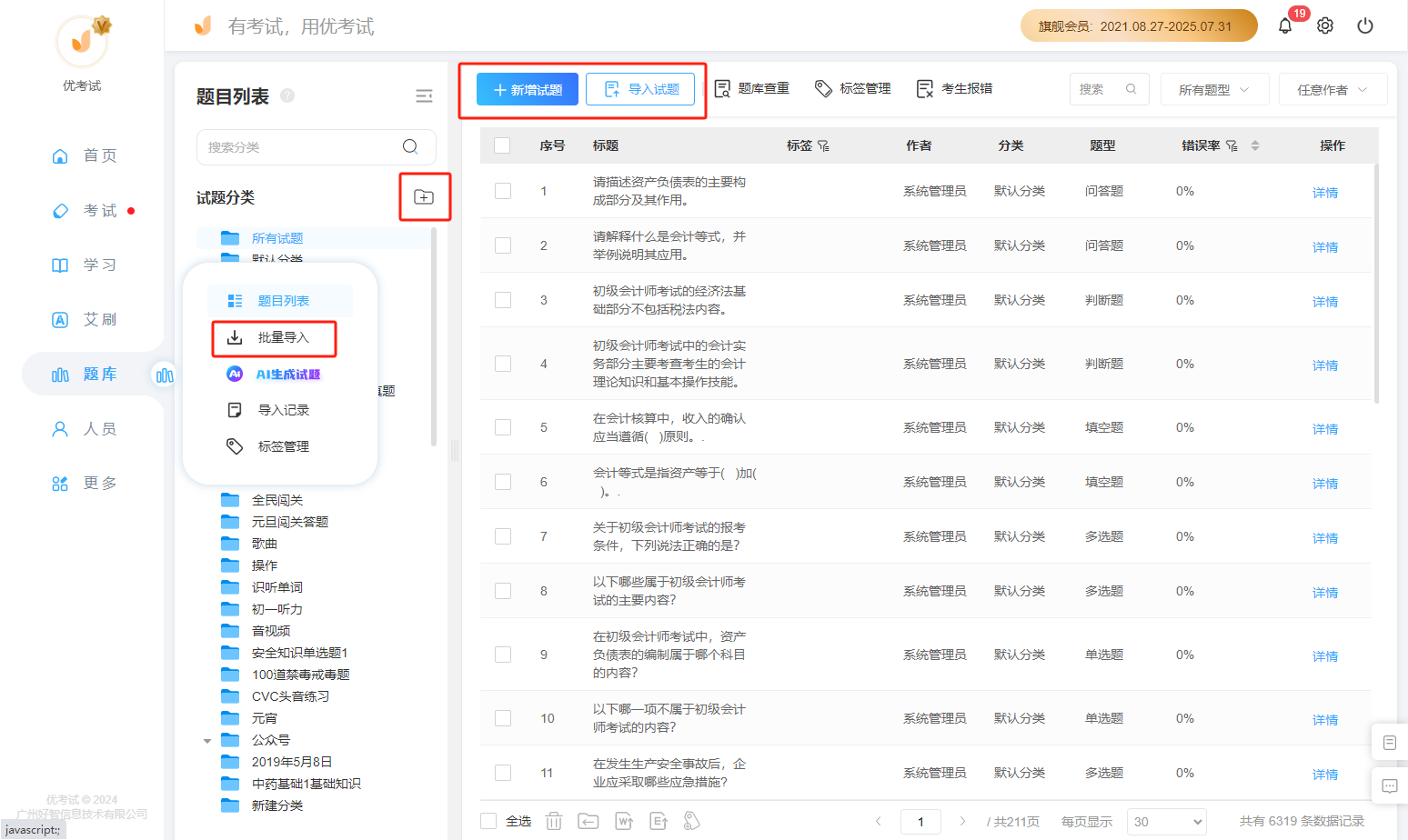The image size is (1408, 840).
Task: Select 2019年5月8日 subcategory folder
Action: [292, 762]
